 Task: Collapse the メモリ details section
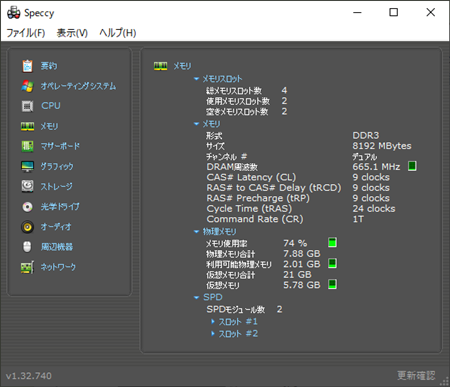click(x=196, y=124)
